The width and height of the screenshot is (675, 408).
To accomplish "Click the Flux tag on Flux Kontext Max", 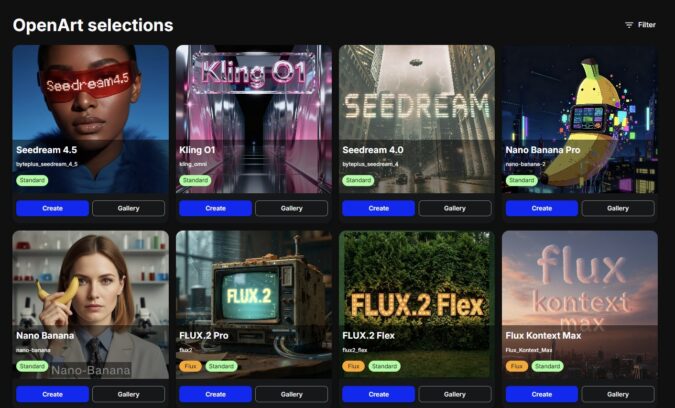I will pos(517,366).
